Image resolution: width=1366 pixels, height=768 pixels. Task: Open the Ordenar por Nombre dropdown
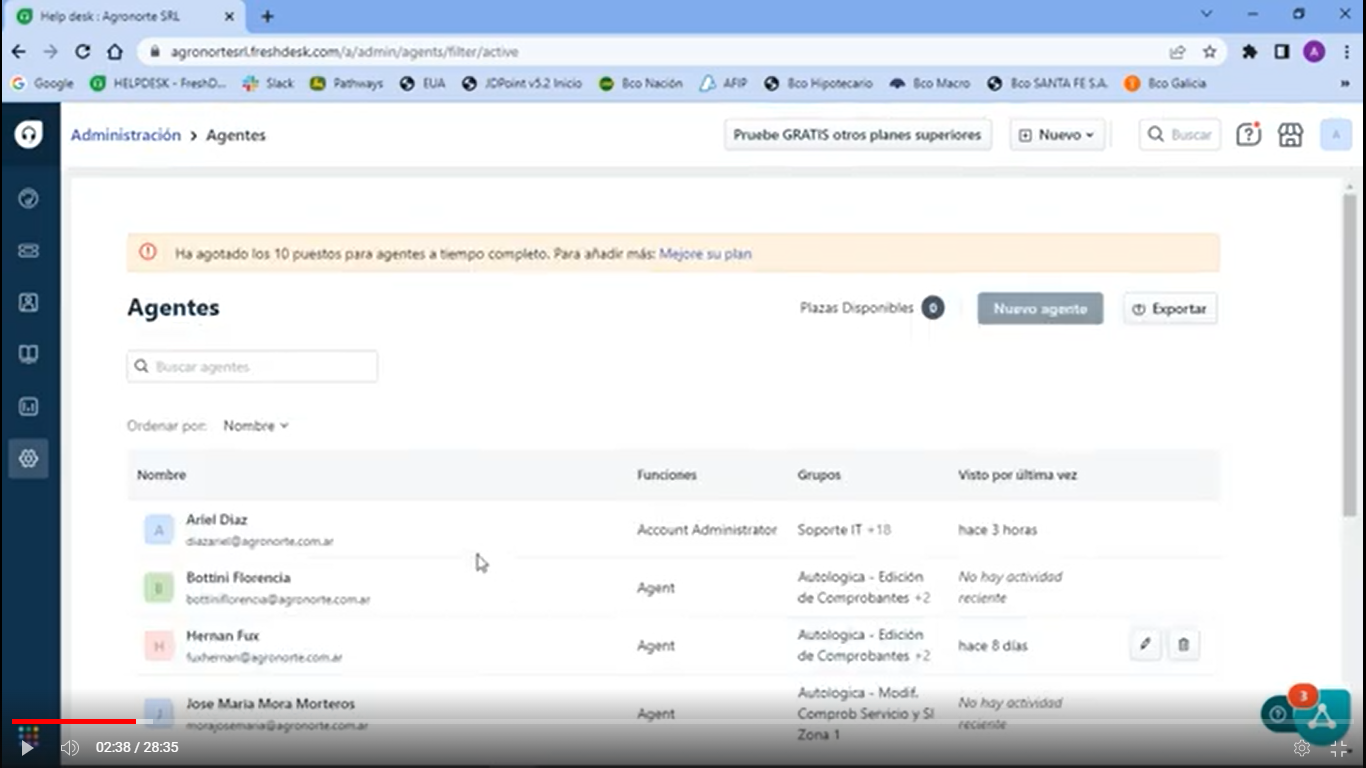pos(256,426)
